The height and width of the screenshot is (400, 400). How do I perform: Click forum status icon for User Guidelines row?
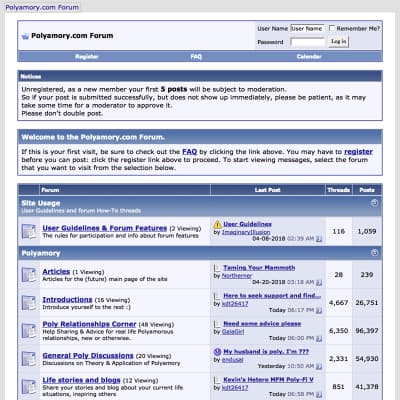click(29, 231)
